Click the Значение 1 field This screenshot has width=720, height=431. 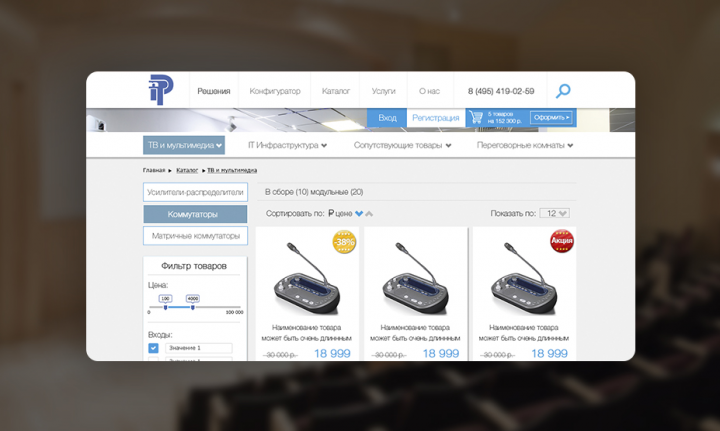coord(199,348)
